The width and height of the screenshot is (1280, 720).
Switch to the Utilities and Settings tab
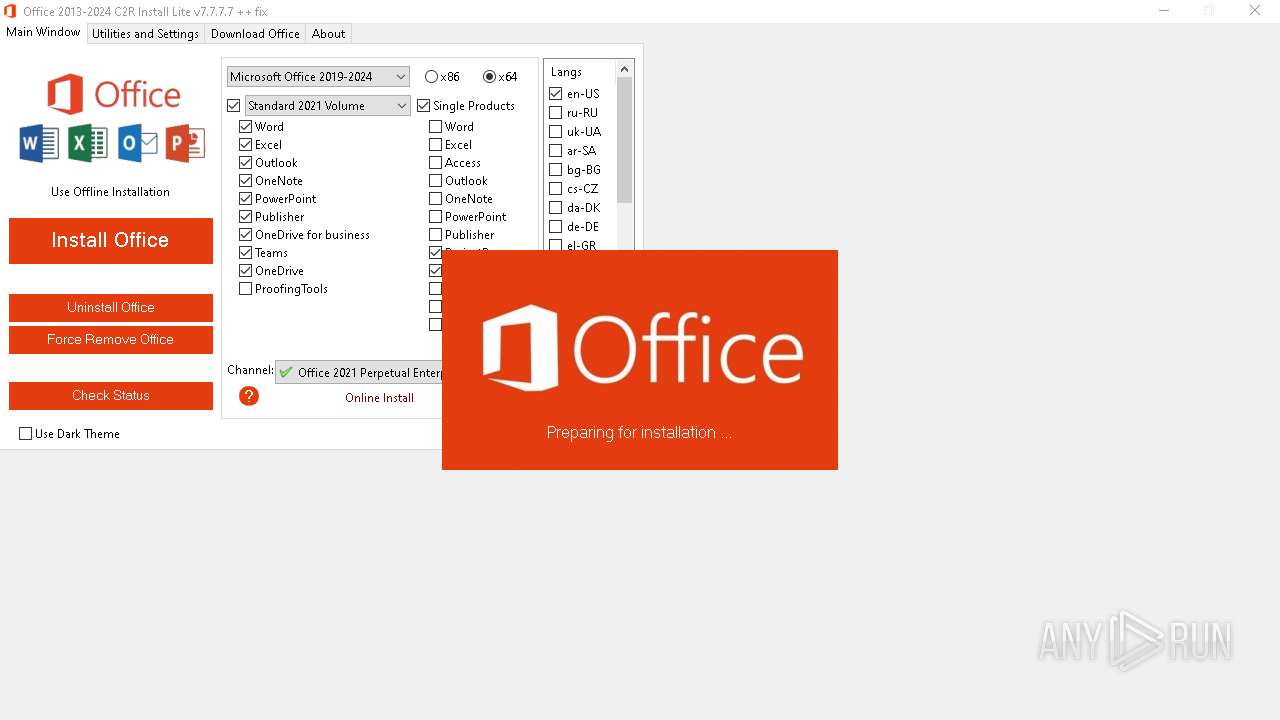(x=145, y=33)
